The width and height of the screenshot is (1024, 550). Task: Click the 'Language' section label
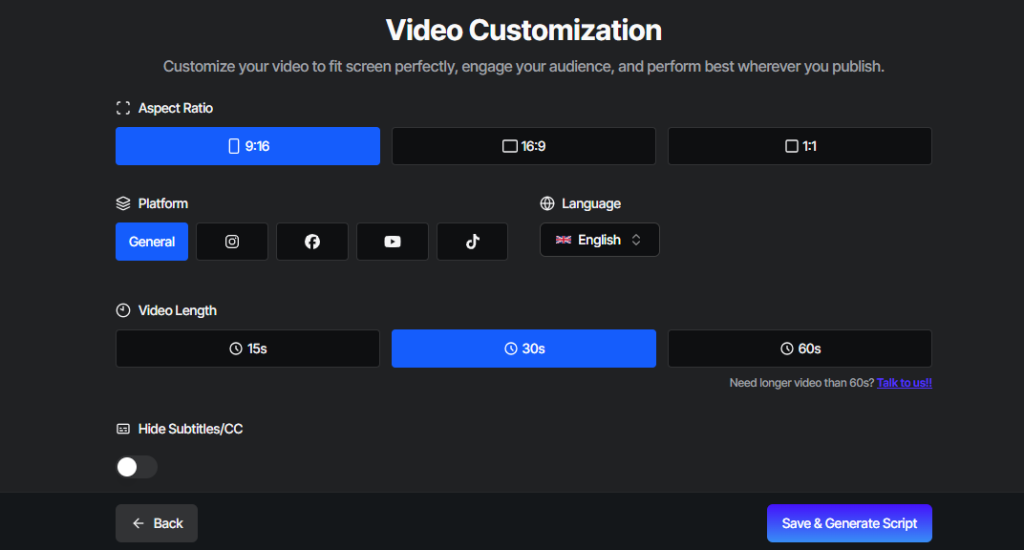click(x=591, y=204)
